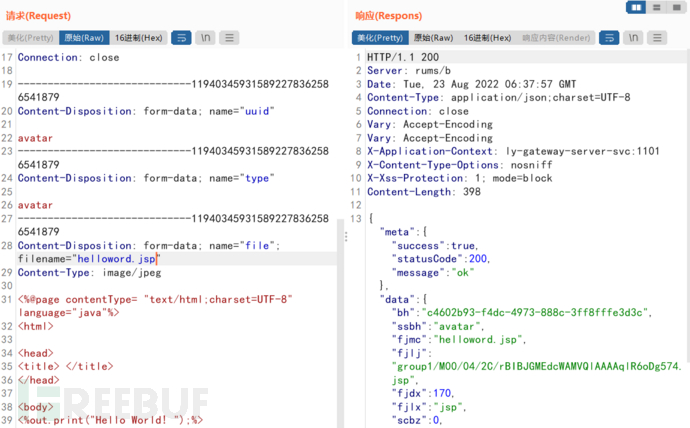This screenshot has width=690, height=428.
Task: Switch to combined tabbed layout view
Action: tap(677, 8)
